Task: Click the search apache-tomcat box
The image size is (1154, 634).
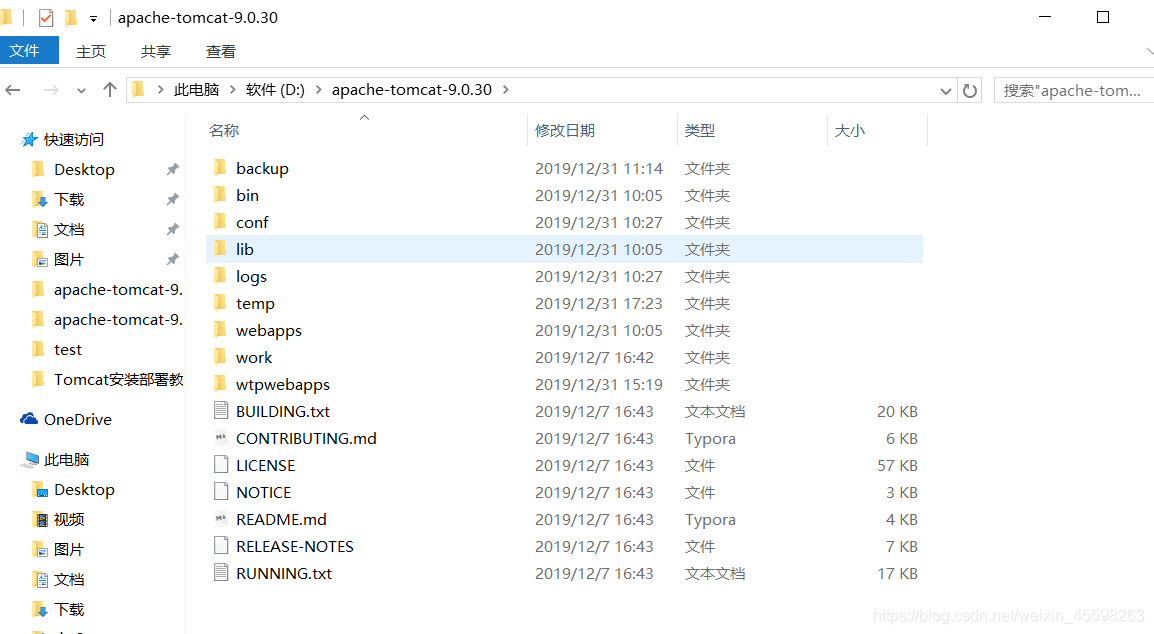Action: click(1074, 91)
